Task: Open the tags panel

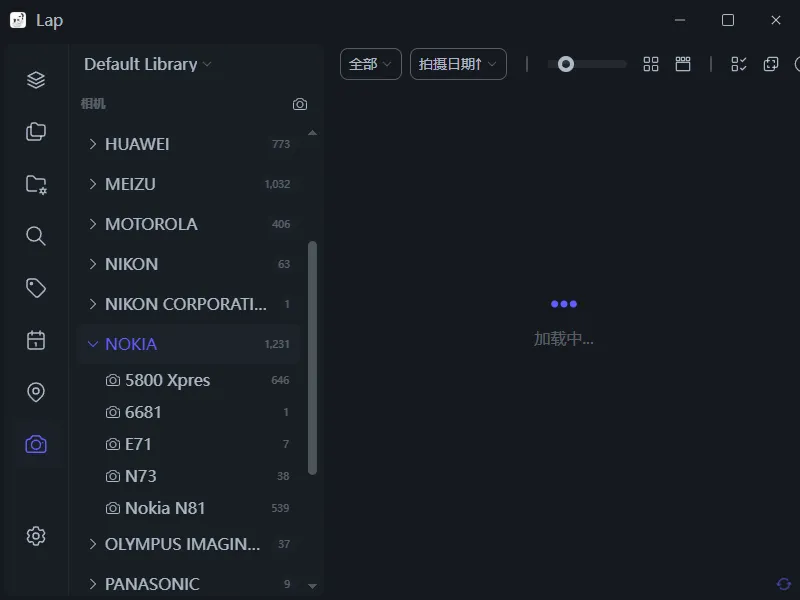Action: 36,288
